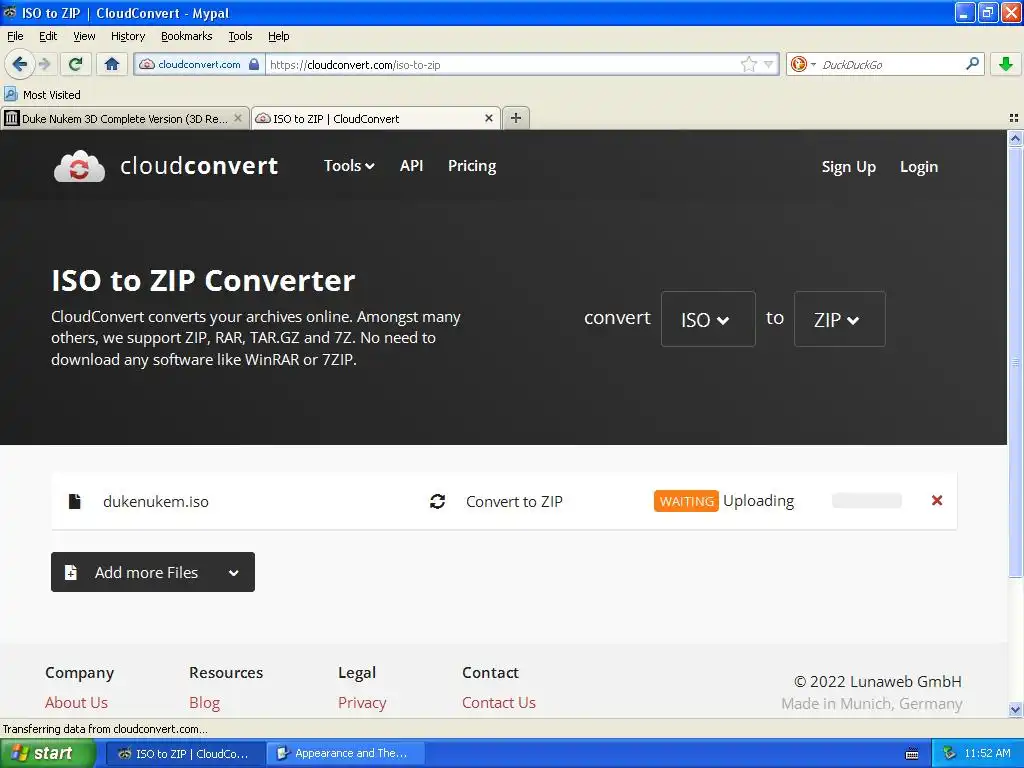Open the Help menu
Image resolution: width=1024 pixels, height=768 pixels.
click(278, 36)
